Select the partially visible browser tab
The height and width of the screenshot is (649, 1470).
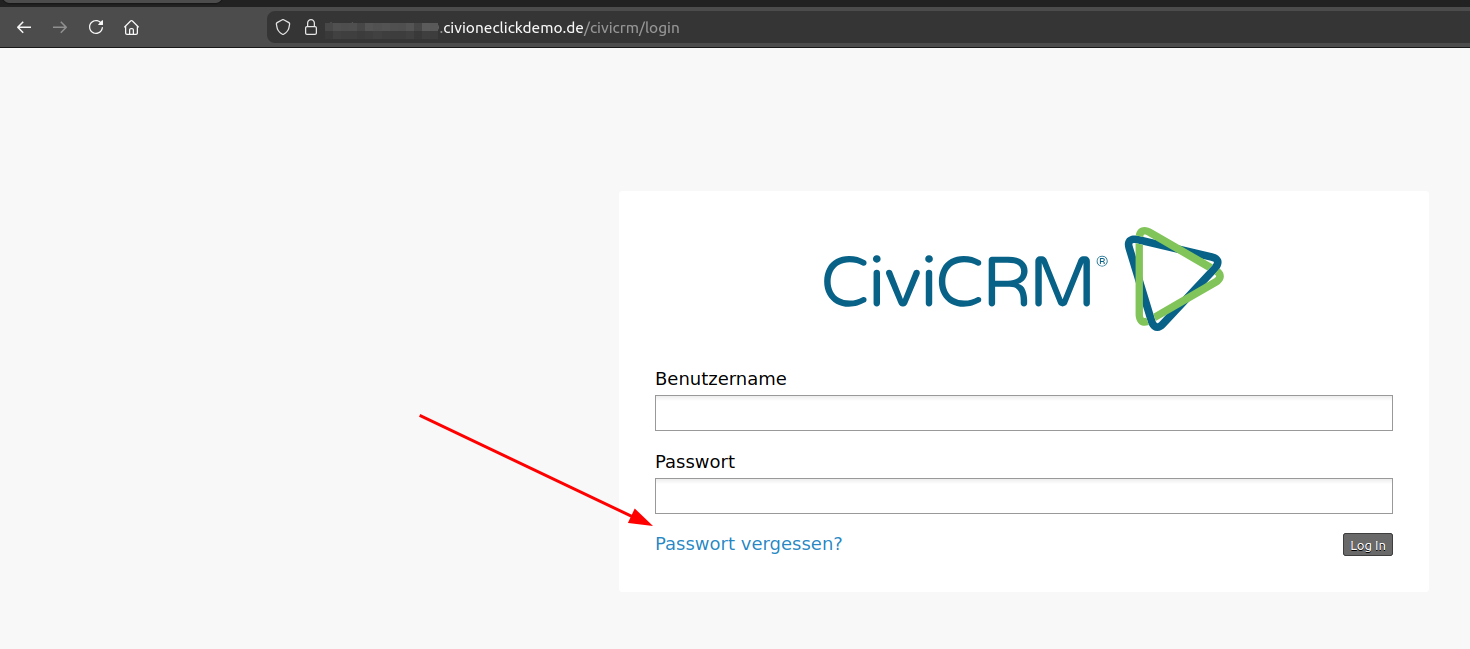(110, 2)
